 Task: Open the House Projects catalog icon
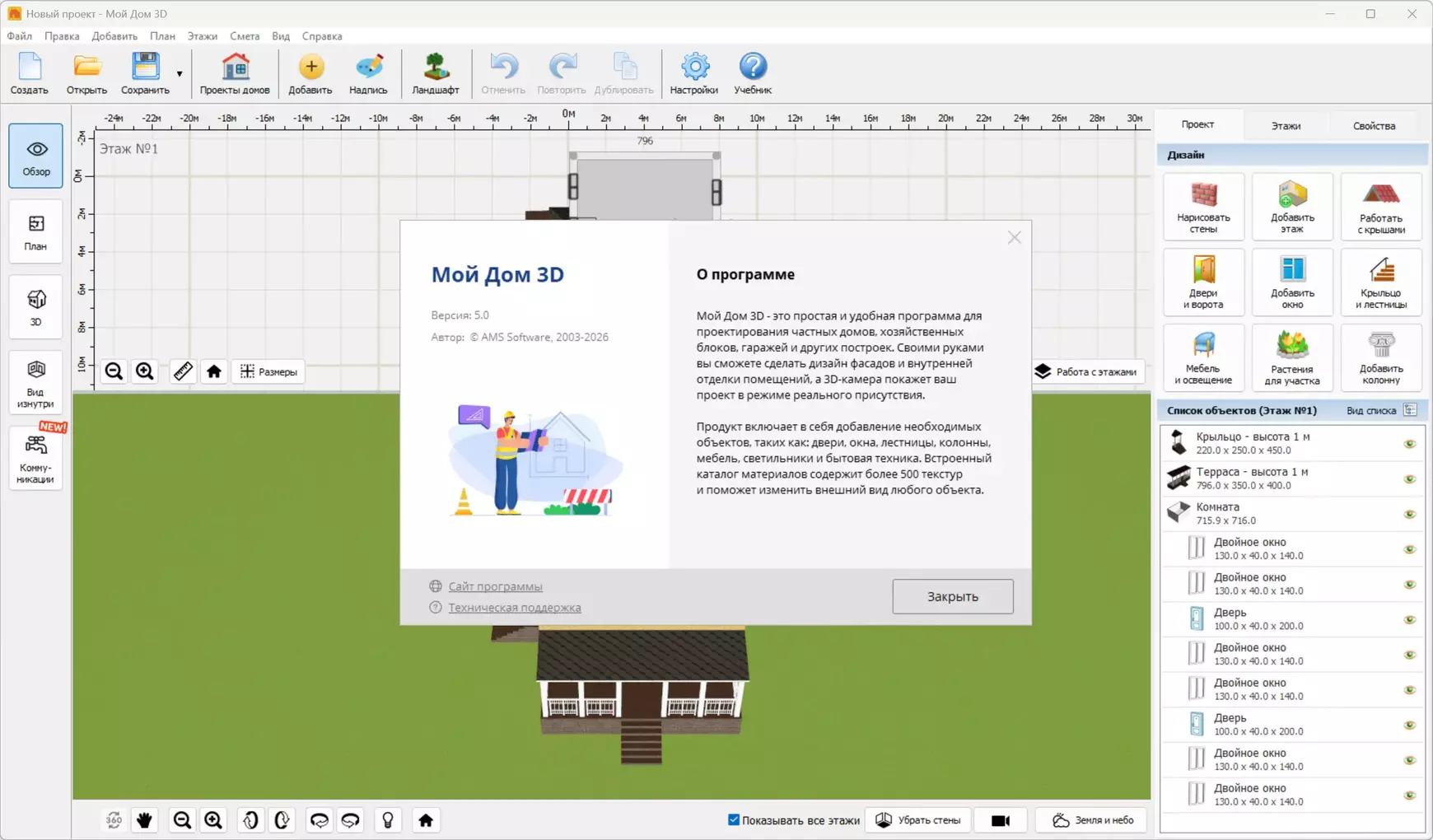point(235,73)
